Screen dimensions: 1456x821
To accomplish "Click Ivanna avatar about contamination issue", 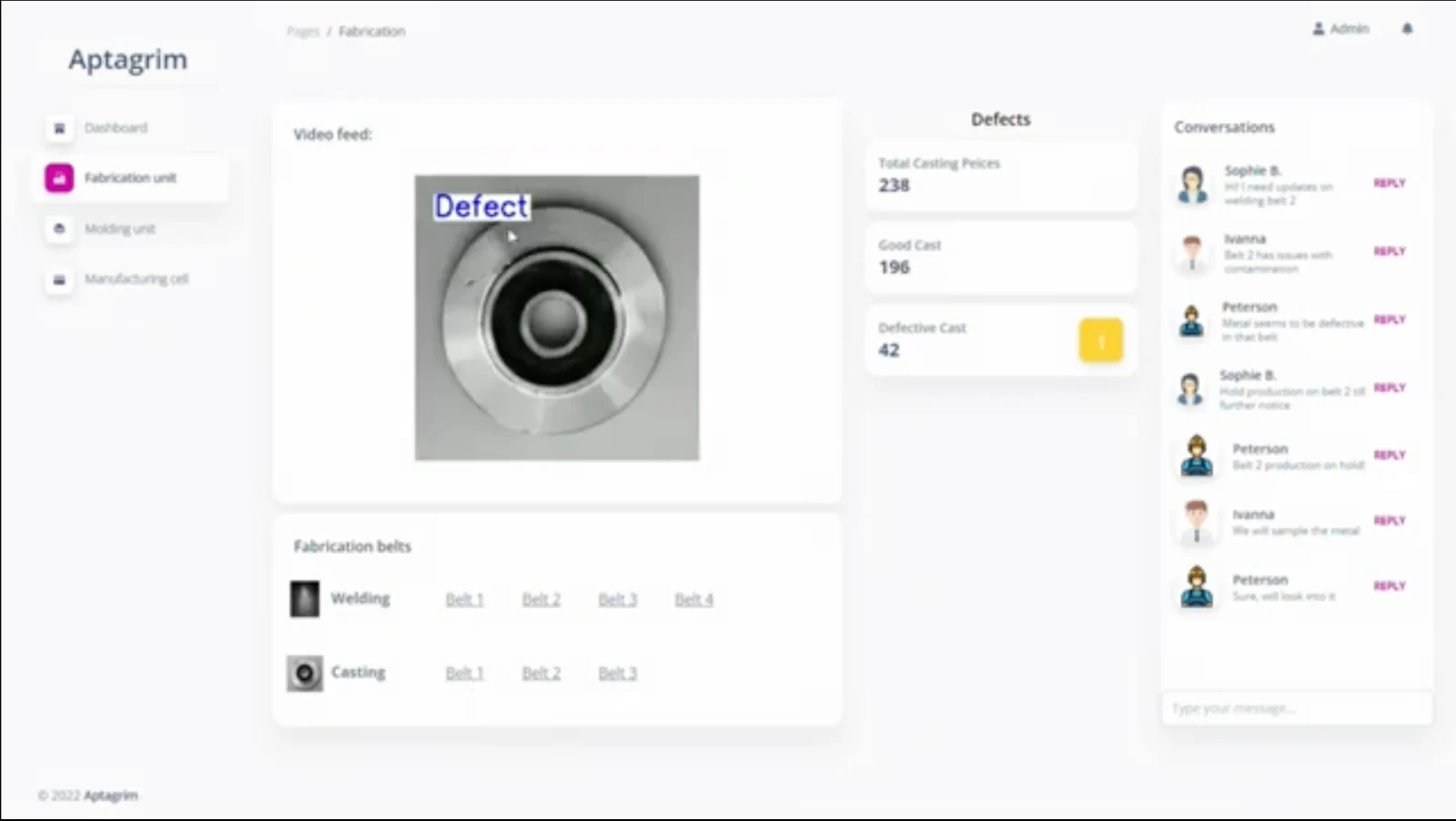I will click(x=1192, y=253).
